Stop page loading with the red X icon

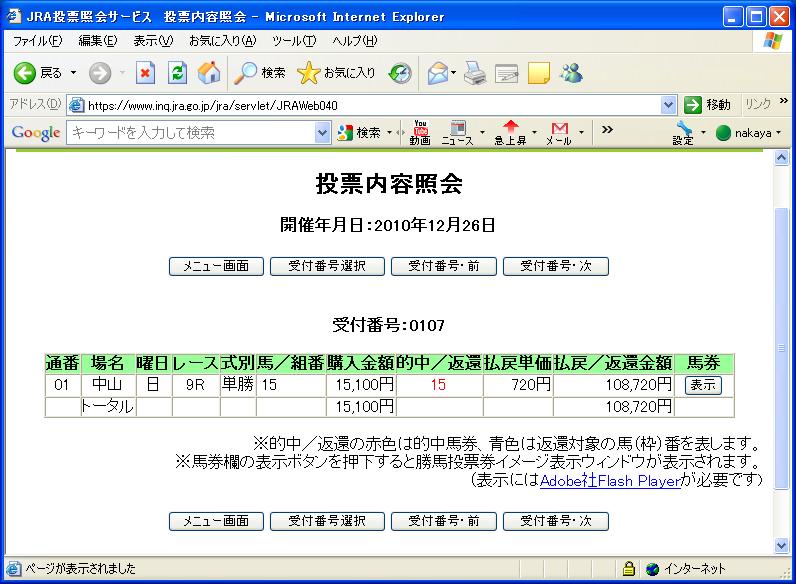145,73
